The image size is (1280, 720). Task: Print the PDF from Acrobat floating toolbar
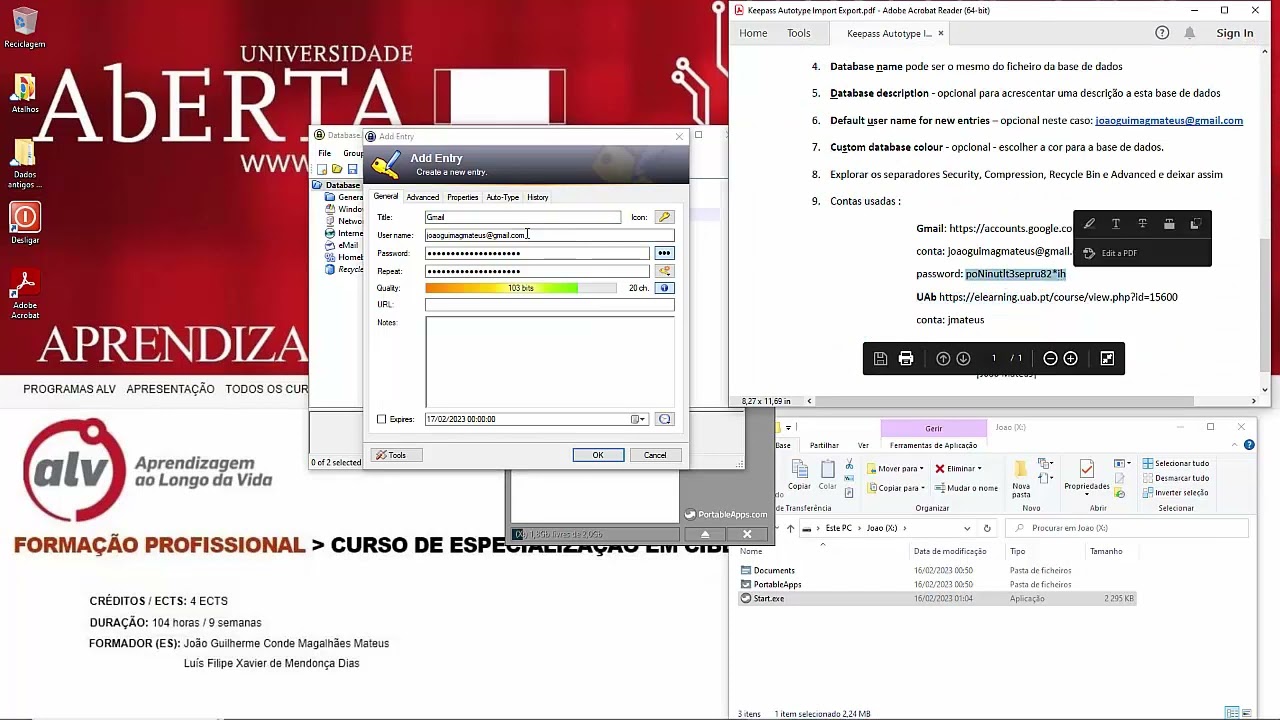(x=906, y=359)
